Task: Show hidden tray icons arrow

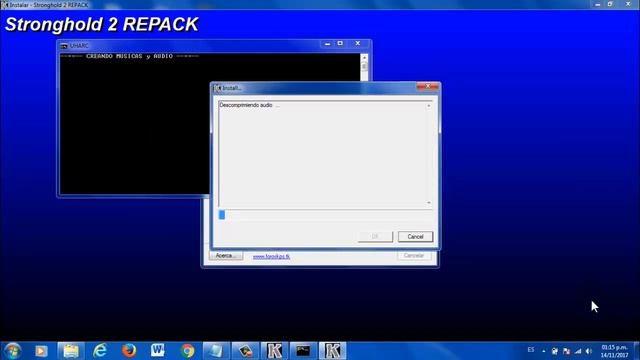Action: coord(544,351)
